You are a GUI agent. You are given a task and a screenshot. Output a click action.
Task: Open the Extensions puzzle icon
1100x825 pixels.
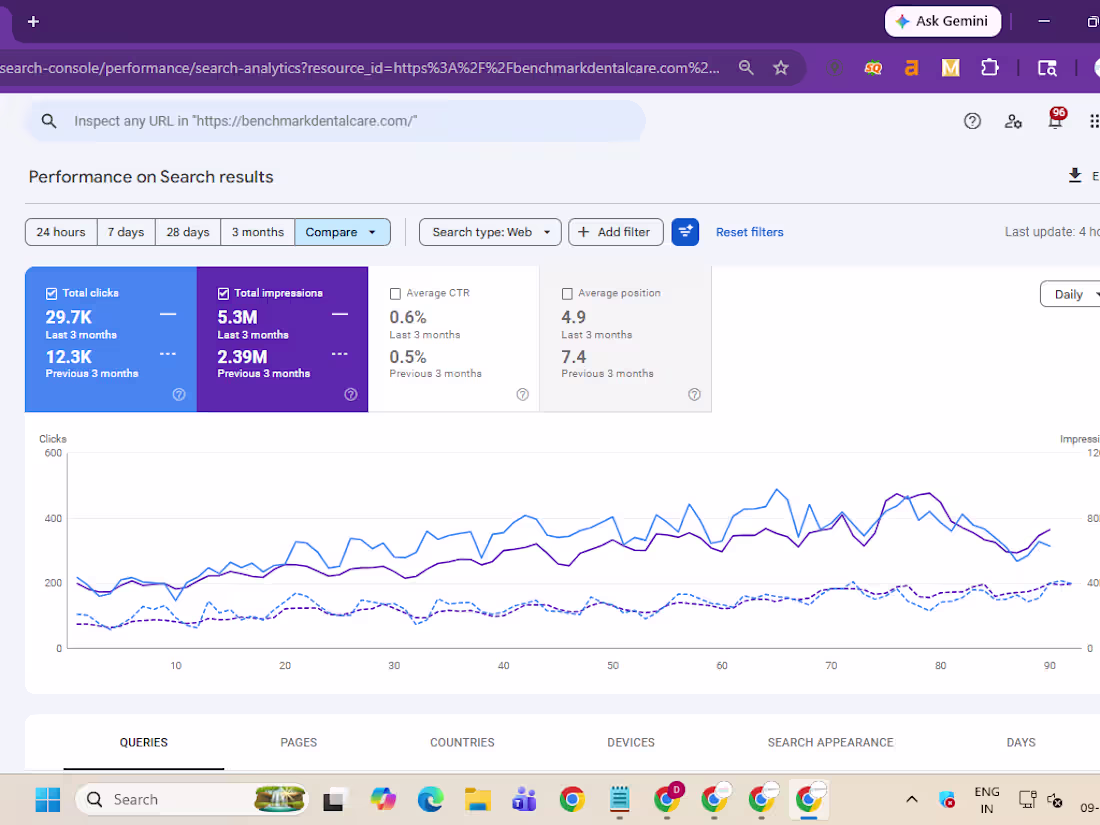pos(990,68)
